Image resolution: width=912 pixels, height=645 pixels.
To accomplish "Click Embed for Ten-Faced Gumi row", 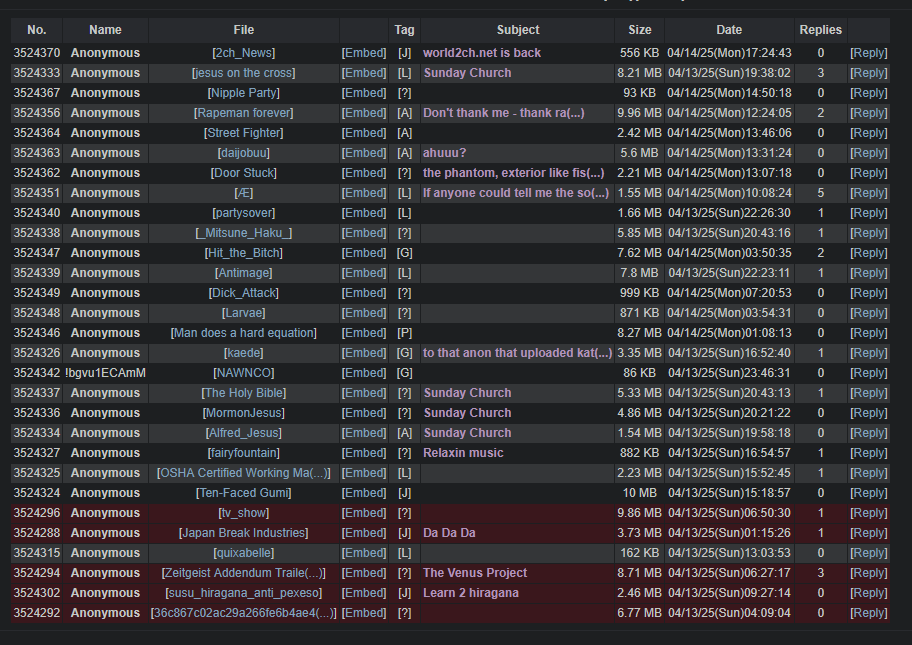I will pos(364,493).
